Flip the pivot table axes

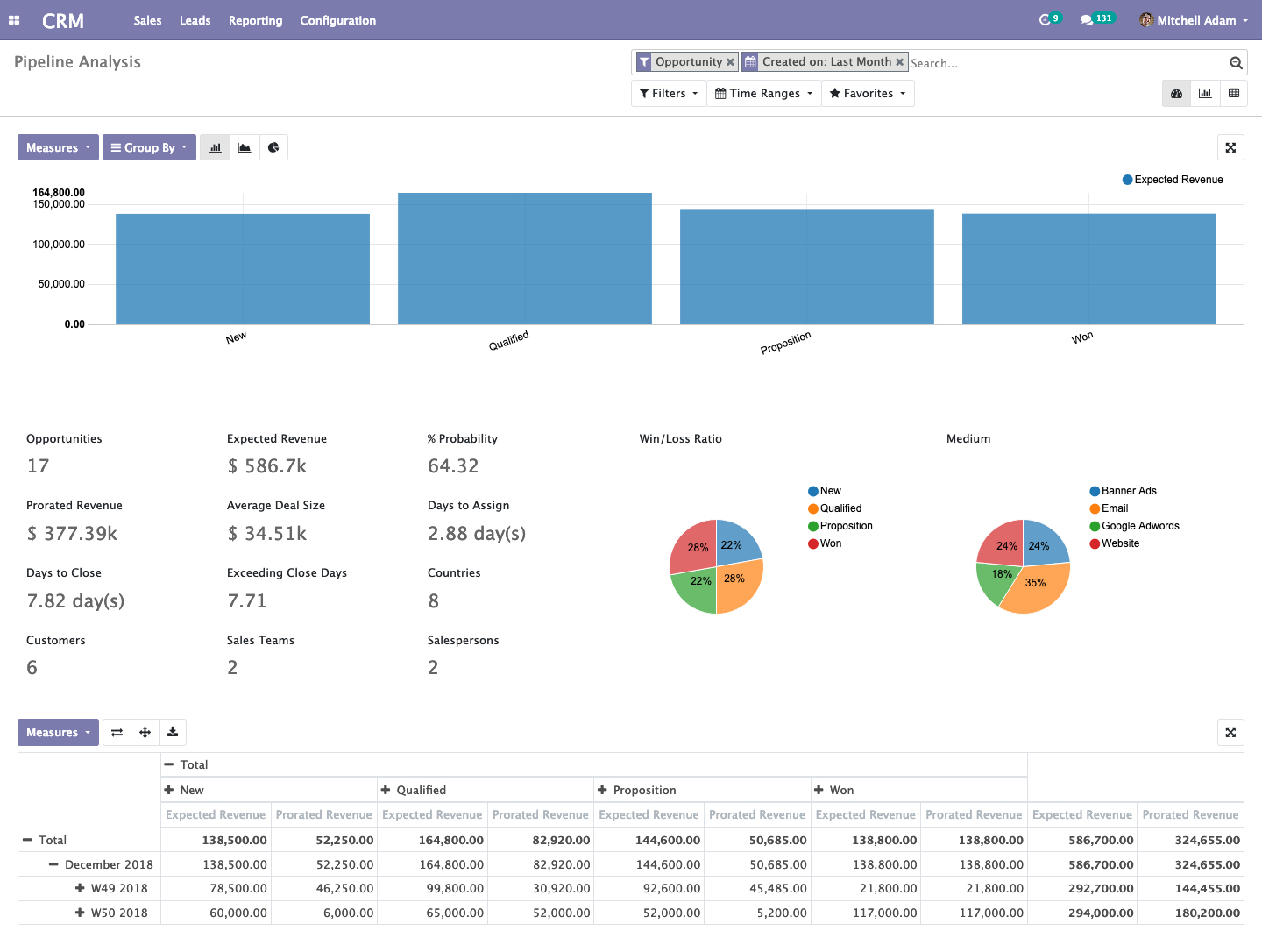pyautogui.click(x=117, y=732)
